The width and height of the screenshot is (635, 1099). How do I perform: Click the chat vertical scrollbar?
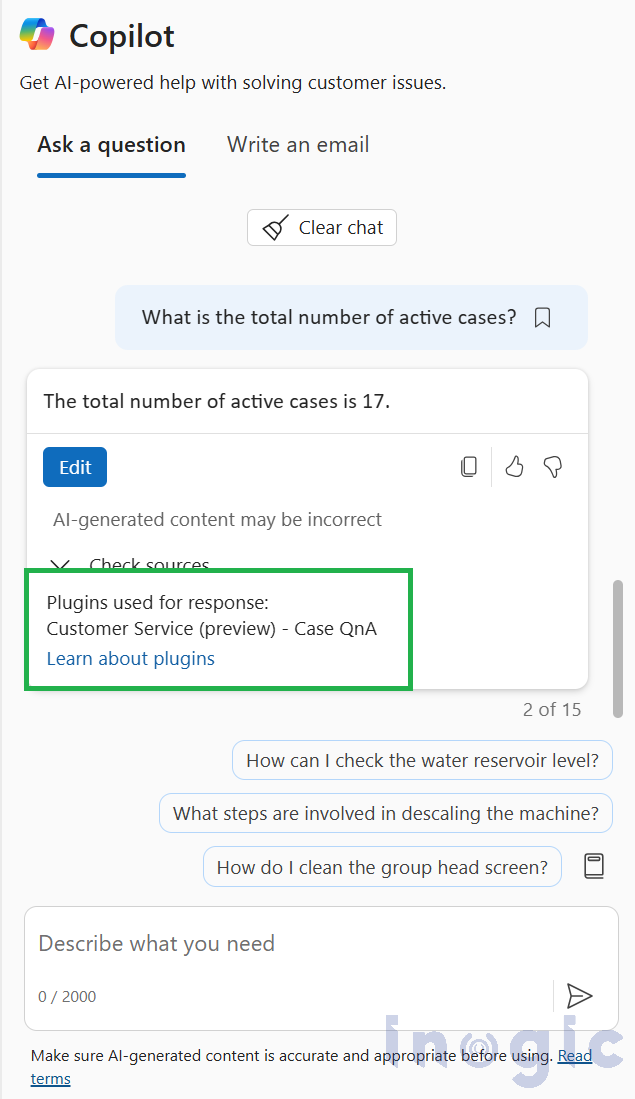click(x=617, y=648)
